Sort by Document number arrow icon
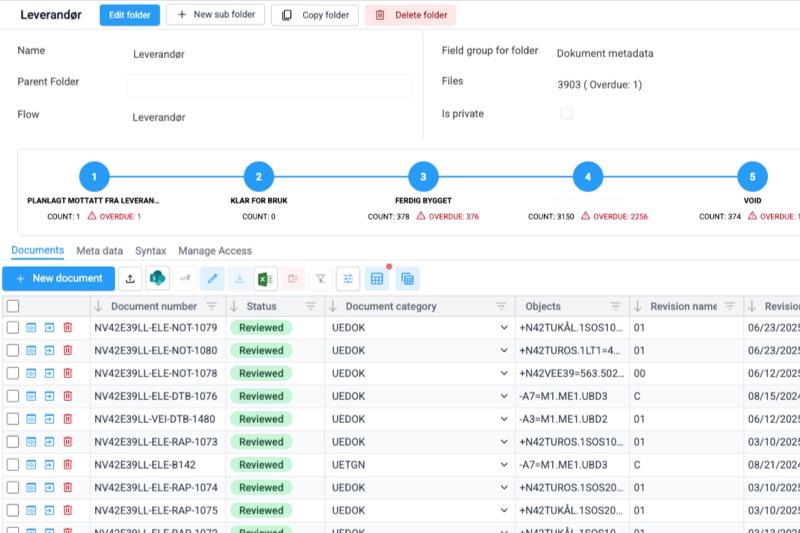The image size is (800, 533). (x=98, y=306)
